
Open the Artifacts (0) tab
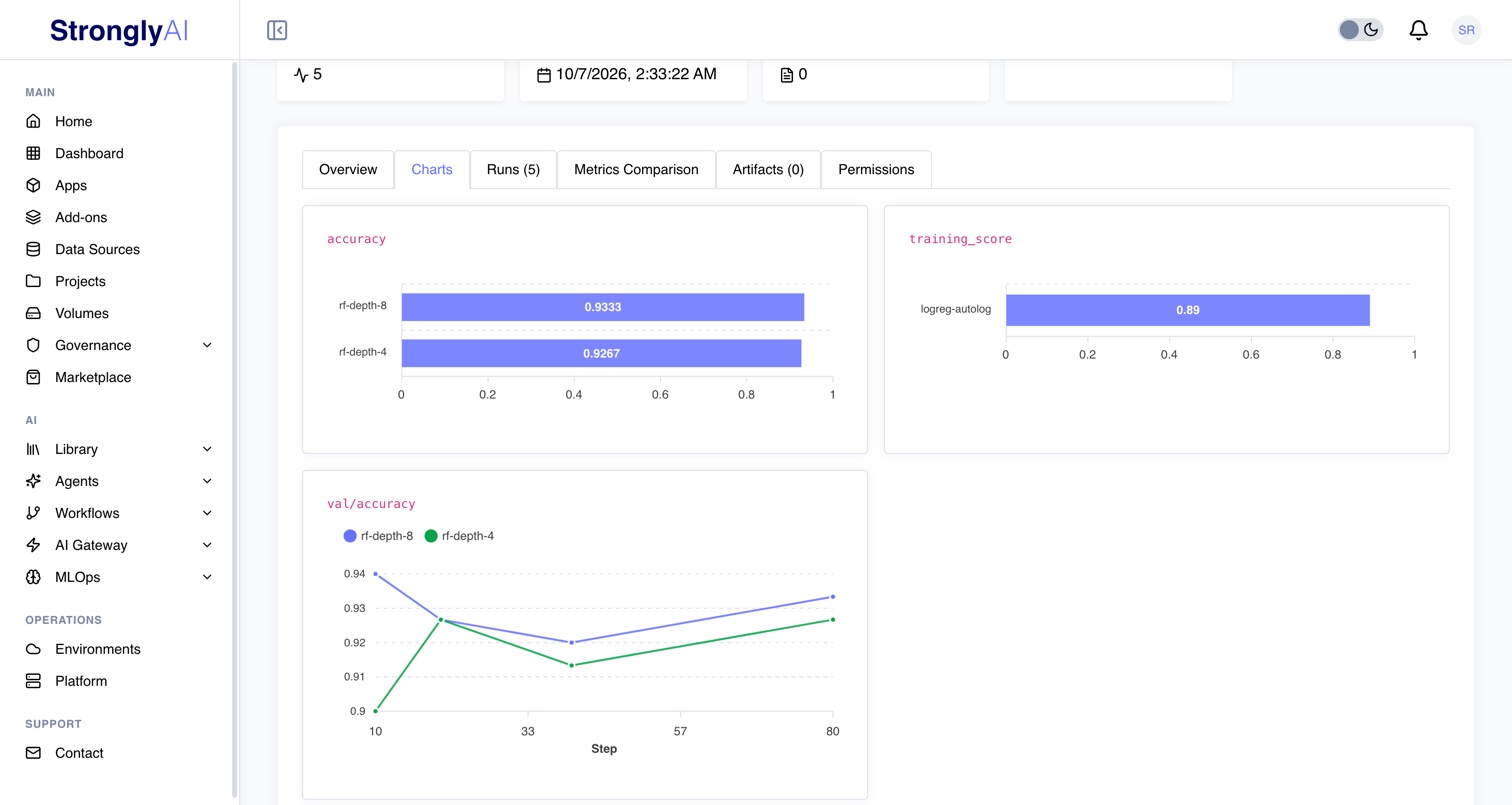pyautogui.click(x=768, y=169)
